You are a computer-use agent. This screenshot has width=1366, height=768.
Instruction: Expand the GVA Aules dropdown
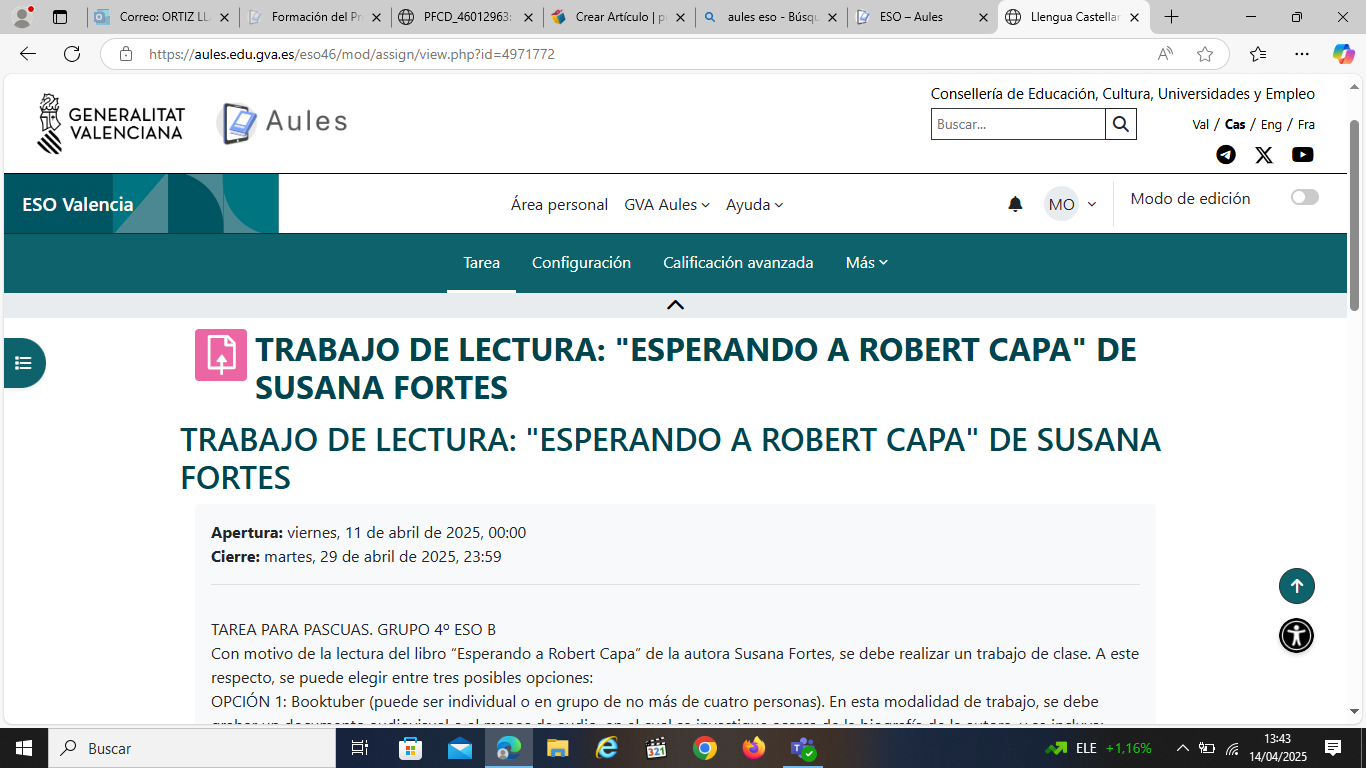pos(667,204)
